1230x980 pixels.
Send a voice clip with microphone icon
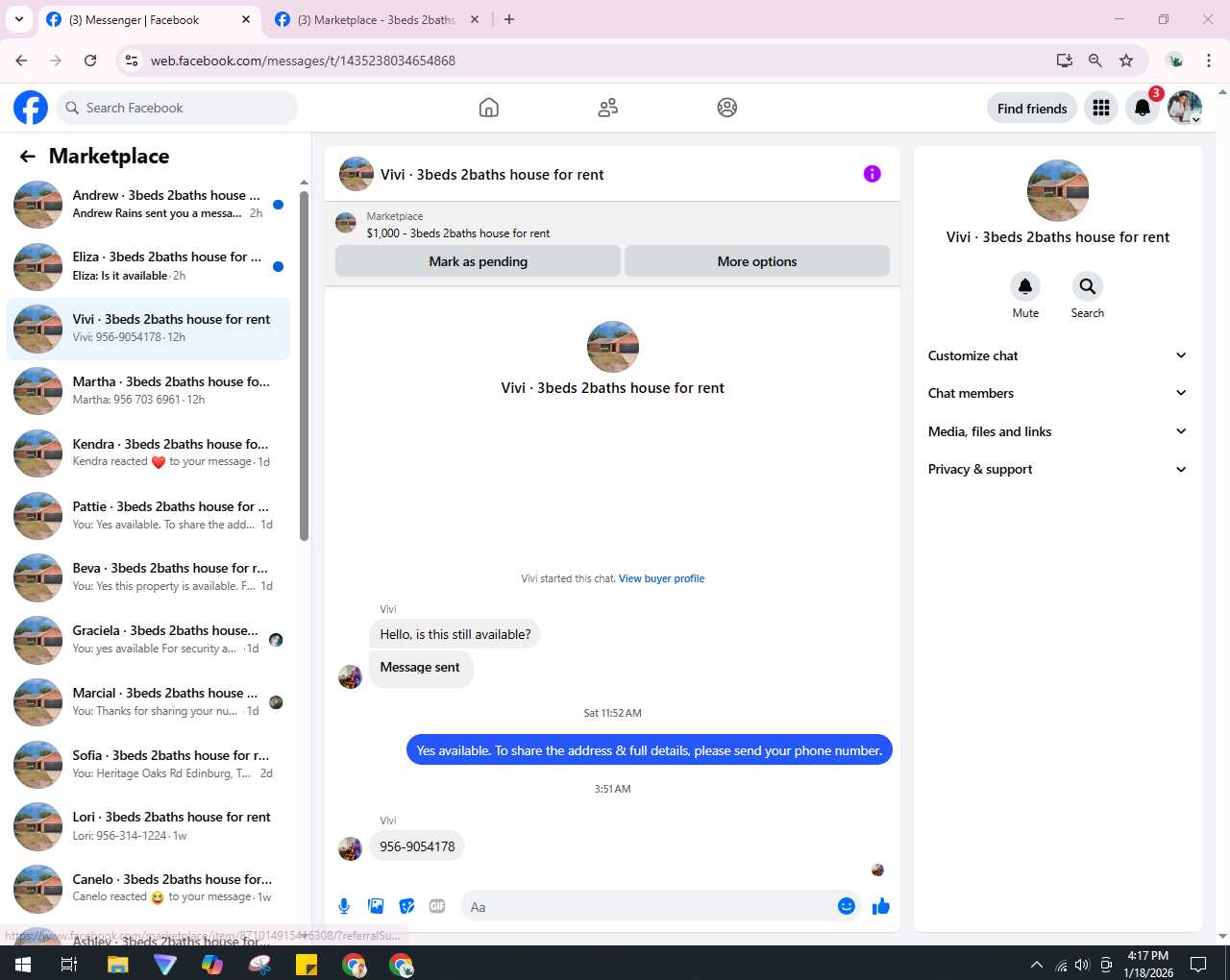coord(344,906)
